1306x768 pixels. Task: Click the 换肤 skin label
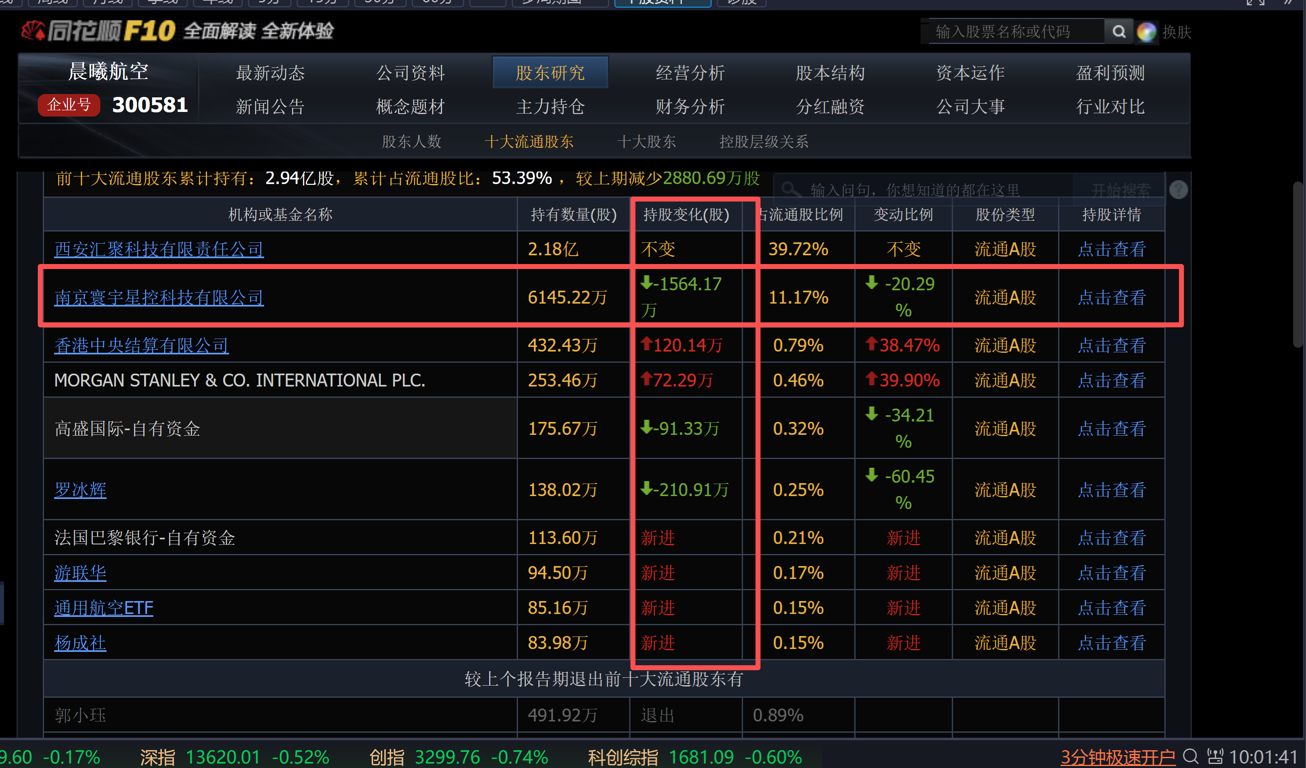[x=1177, y=32]
